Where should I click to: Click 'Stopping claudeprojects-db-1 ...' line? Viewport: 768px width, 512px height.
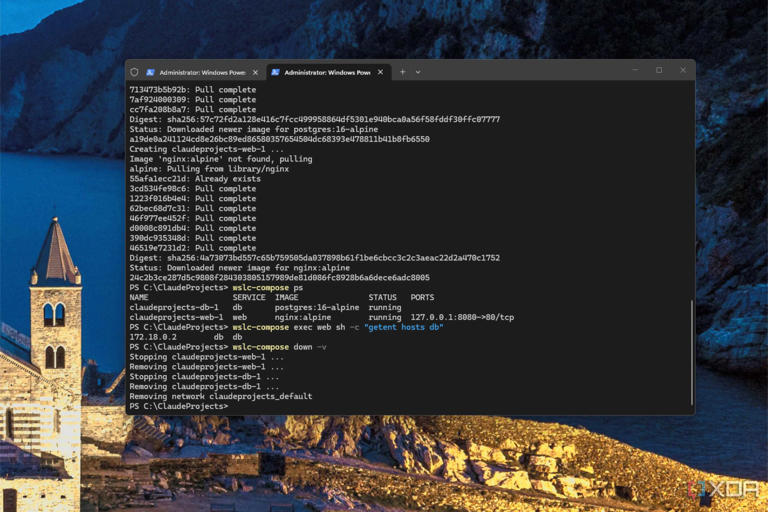click(x=204, y=376)
